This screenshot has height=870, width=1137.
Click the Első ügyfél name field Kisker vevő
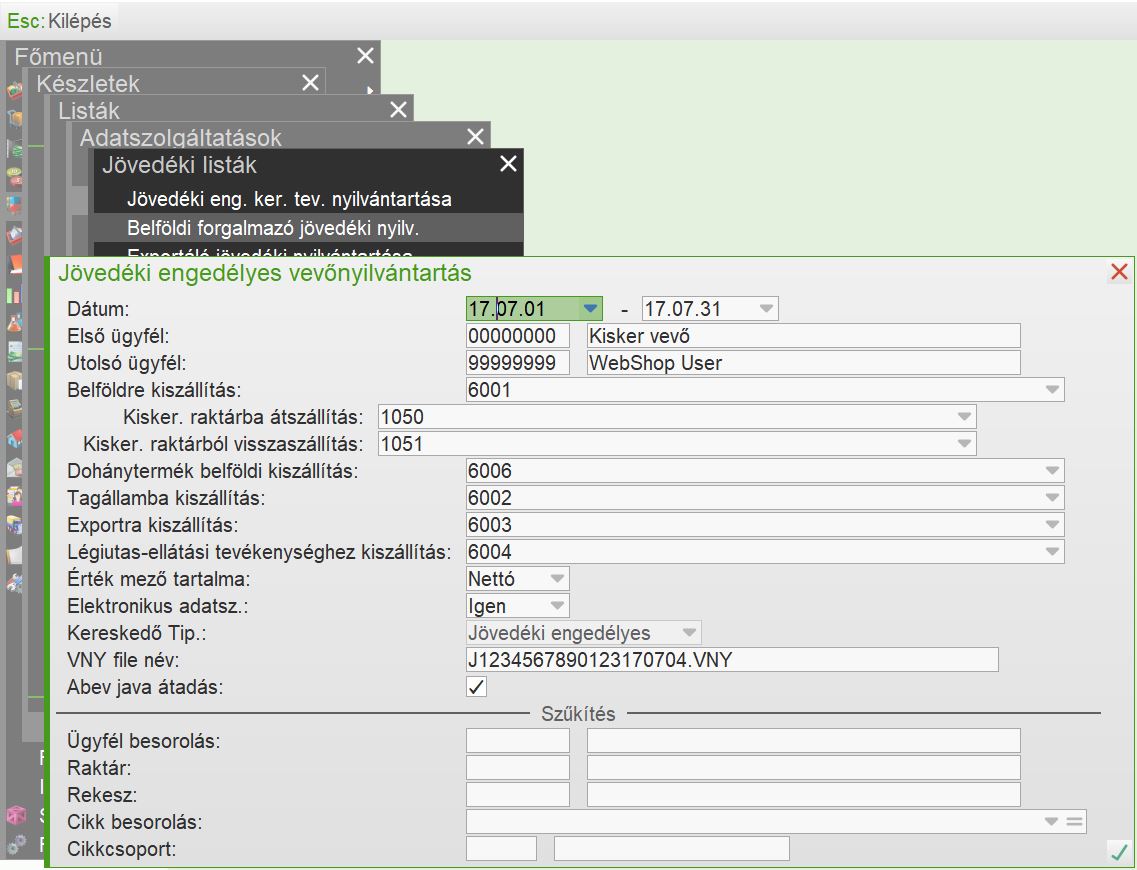pos(803,336)
